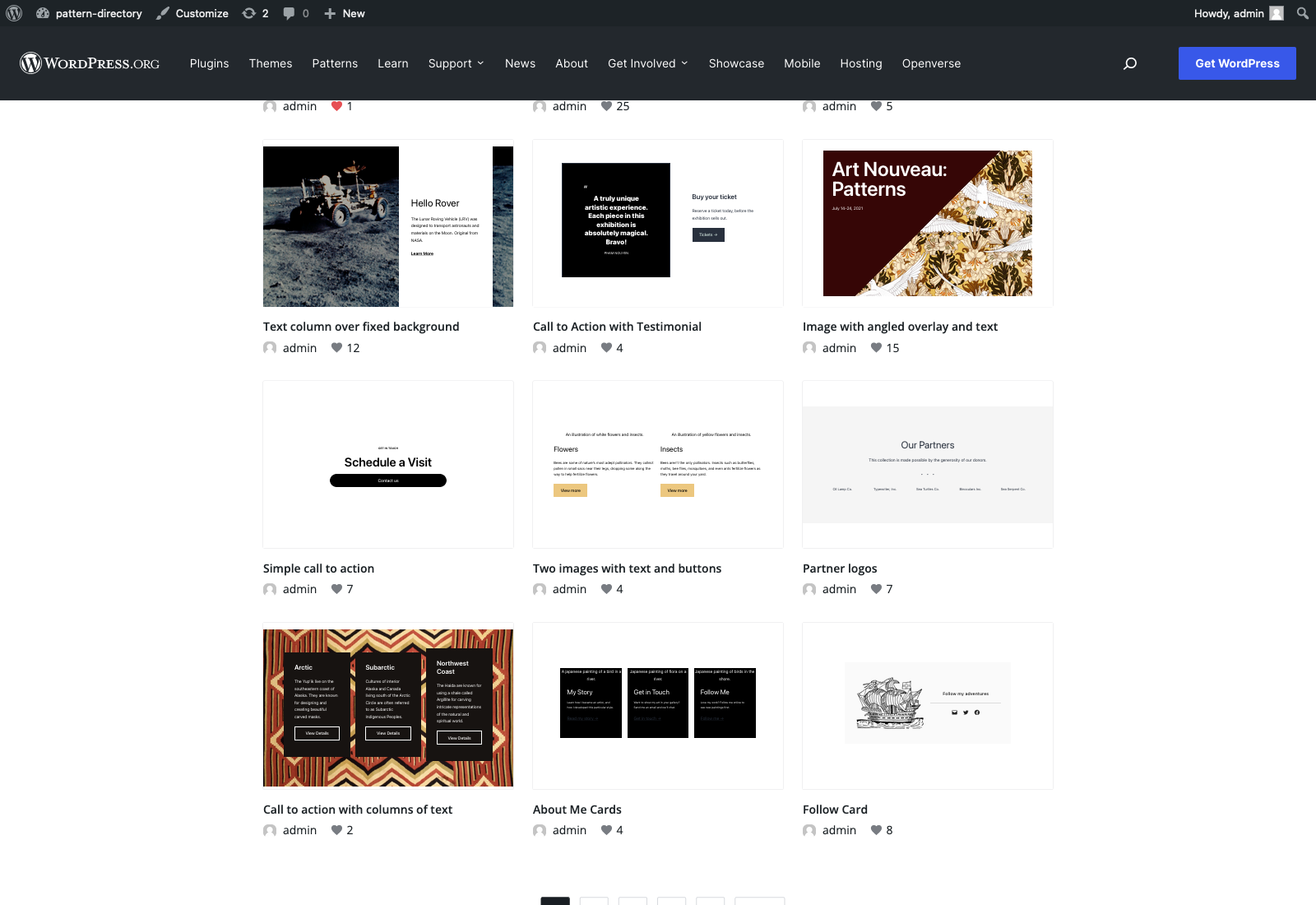The width and height of the screenshot is (1316, 905).
Task: Open the WordPress admin logo menu
Action: (x=14, y=13)
